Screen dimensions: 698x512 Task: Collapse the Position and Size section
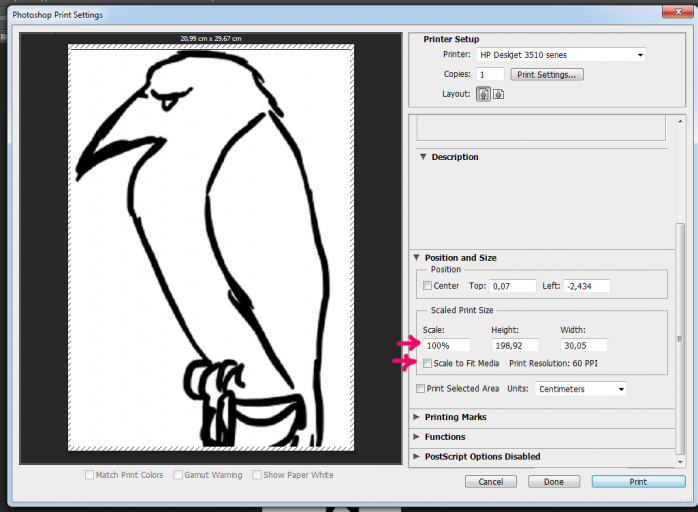[416, 258]
